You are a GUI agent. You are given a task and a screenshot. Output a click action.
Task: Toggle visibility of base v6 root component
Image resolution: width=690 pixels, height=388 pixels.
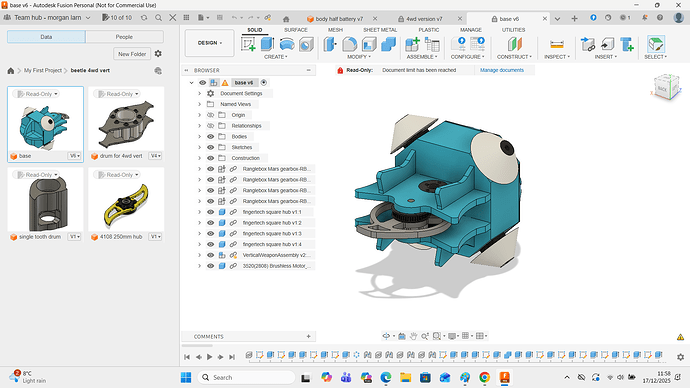pyautogui.click(x=202, y=83)
